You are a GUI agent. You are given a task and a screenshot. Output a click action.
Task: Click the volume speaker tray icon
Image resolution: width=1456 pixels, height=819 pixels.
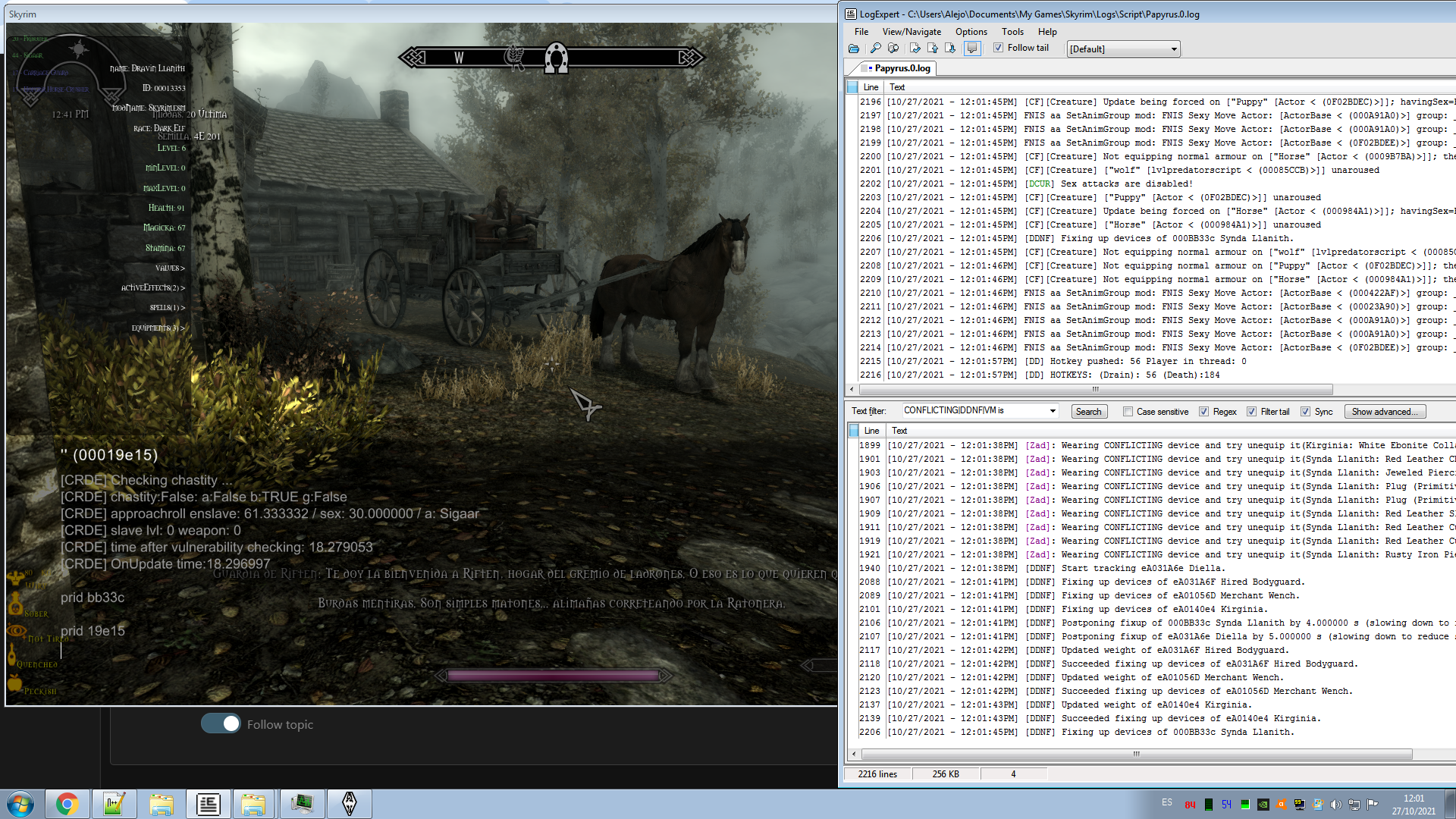tap(1336, 805)
